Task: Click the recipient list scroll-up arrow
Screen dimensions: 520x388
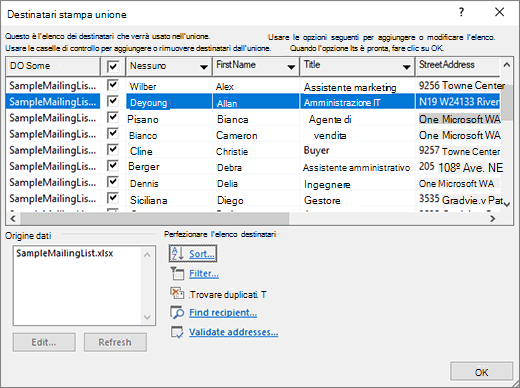Action: pyautogui.click(x=506, y=65)
